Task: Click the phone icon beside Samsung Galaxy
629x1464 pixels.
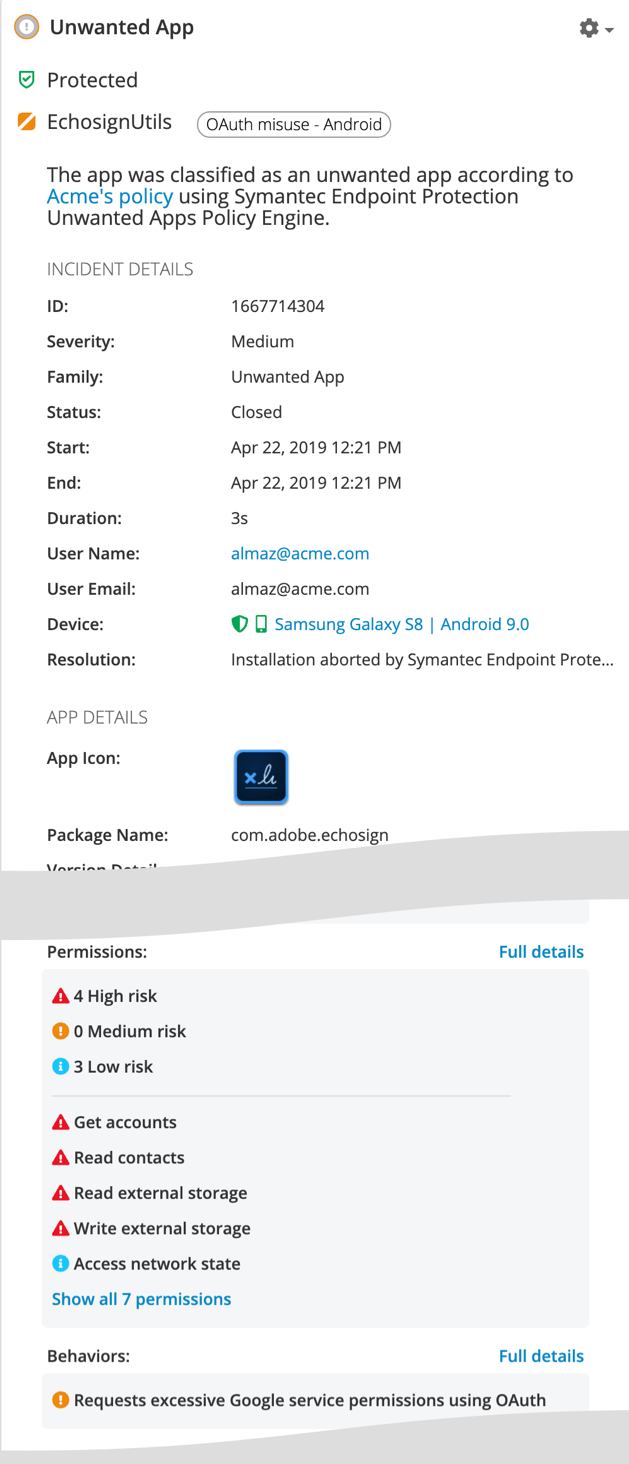Action: click(x=261, y=624)
